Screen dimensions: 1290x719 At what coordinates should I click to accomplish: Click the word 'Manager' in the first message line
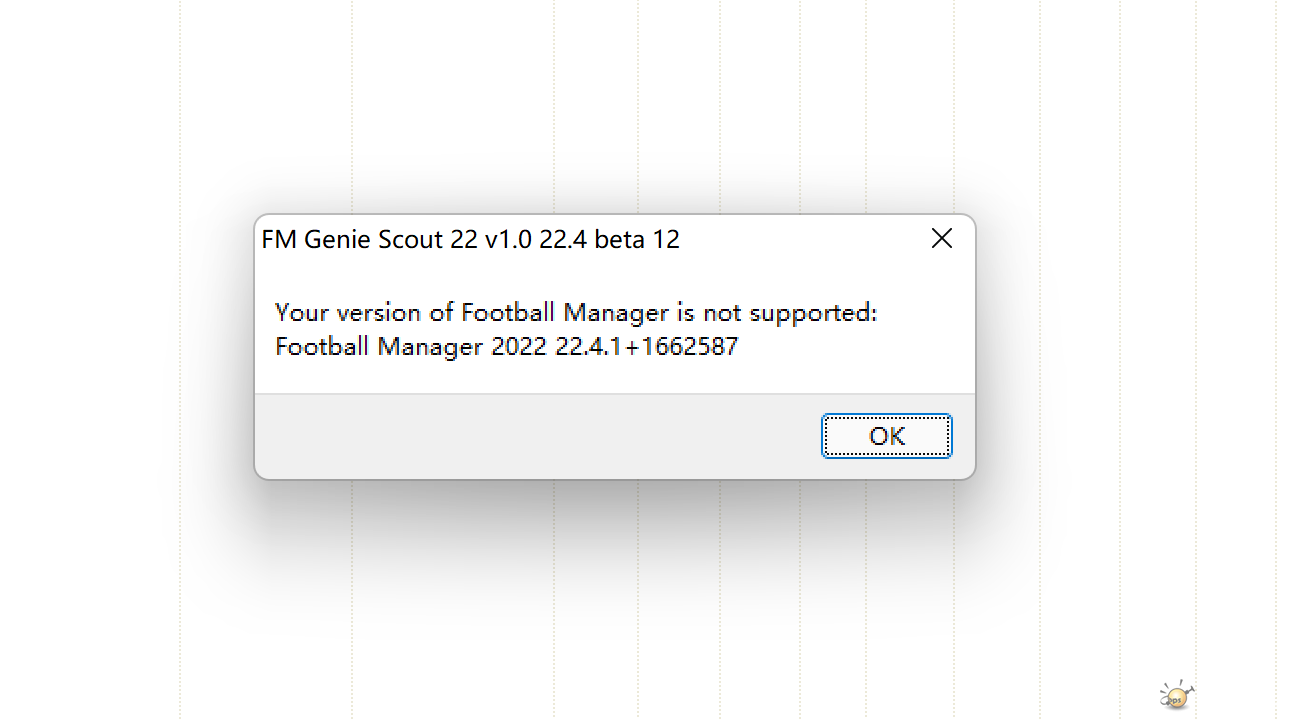617,314
